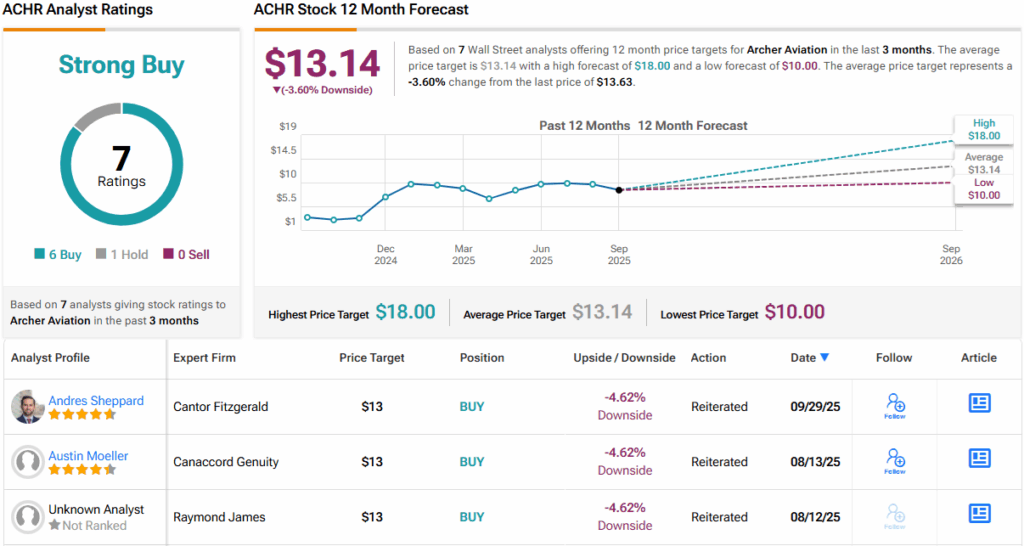Open Andres Sheppard analyst profile link
The width and height of the screenshot is (1024, 546).
point(96,400)
